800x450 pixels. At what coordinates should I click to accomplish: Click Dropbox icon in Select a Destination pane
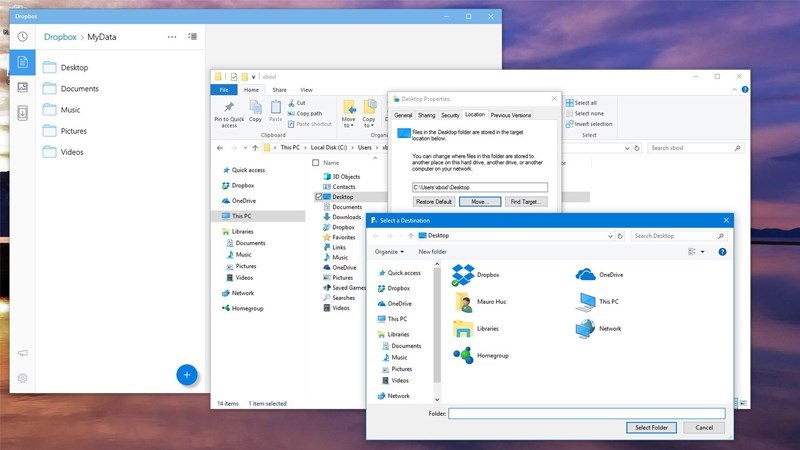click(x=463, y=275)
